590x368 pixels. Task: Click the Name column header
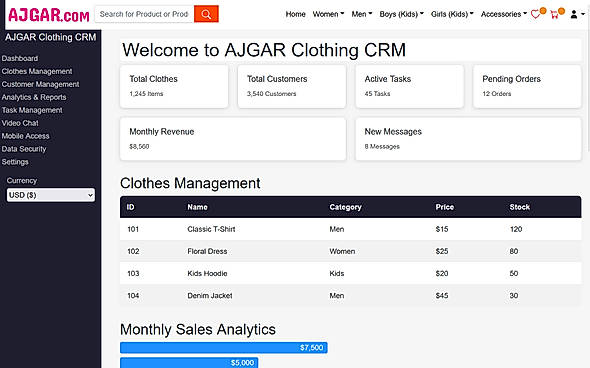coord(198,207)
